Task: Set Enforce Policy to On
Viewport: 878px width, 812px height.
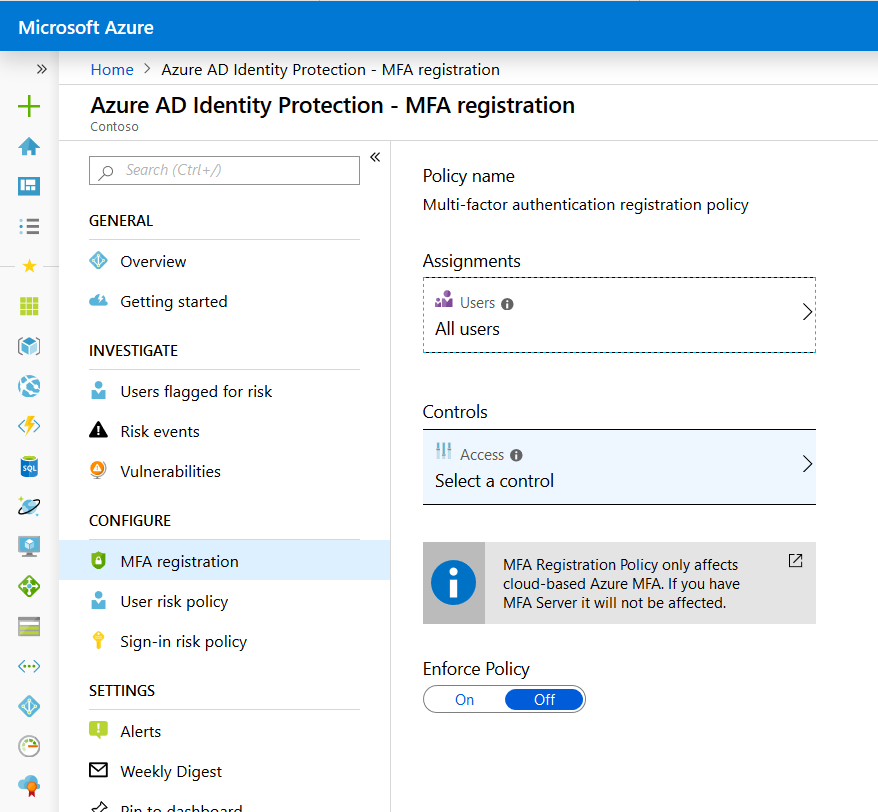Action: click(464, 699)
